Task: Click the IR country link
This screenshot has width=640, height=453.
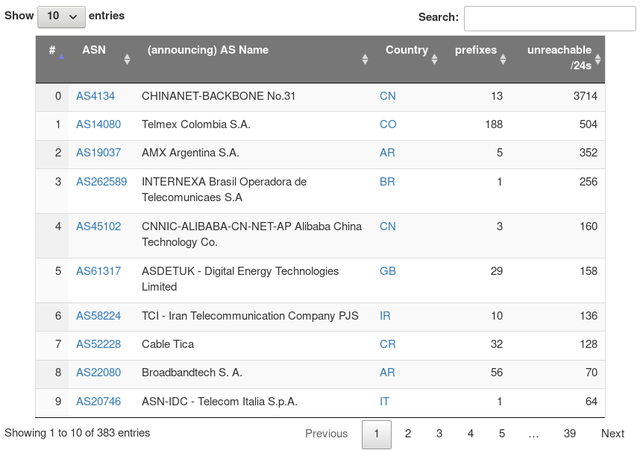Action: click(385, 316)
